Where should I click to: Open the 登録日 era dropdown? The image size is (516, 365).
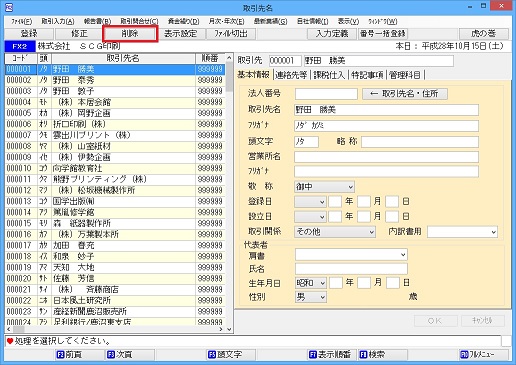pyautogui.click(x=310, y=202)
